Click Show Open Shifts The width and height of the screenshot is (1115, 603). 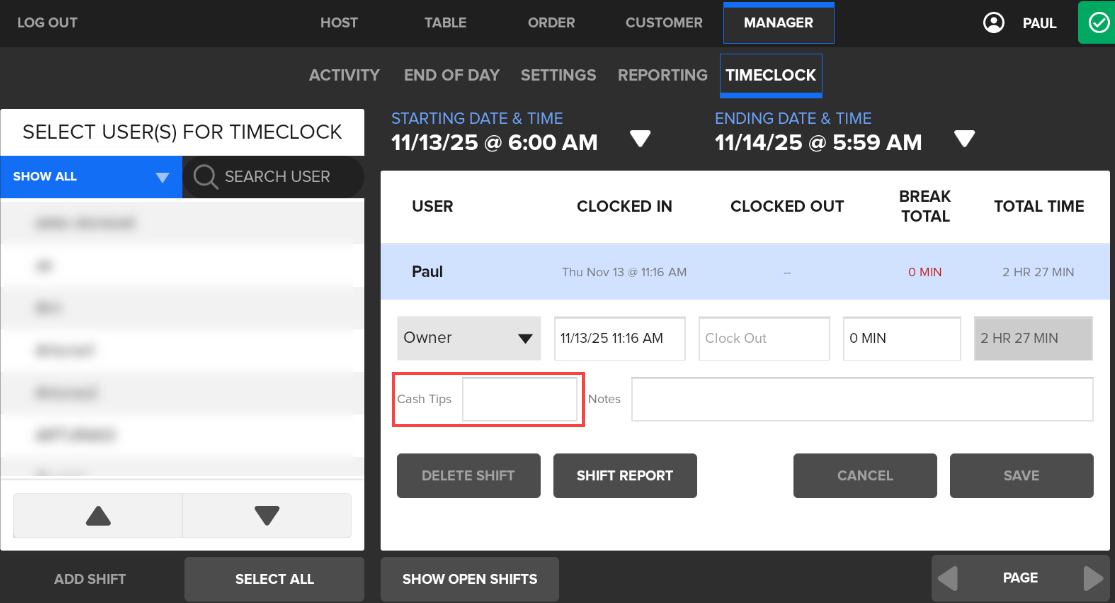pos(469,579)
